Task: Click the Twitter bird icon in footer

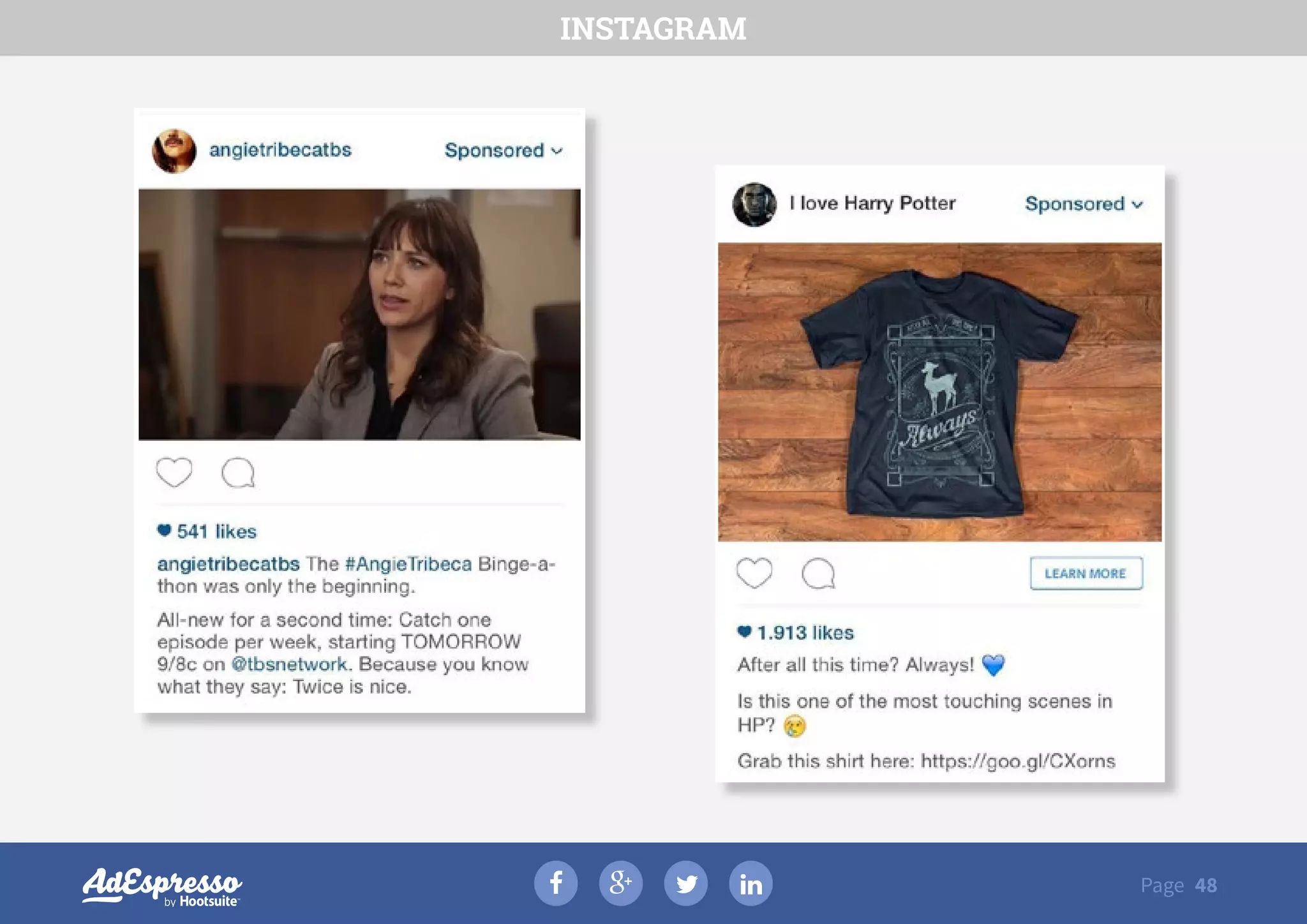Action: click(686, 883)
